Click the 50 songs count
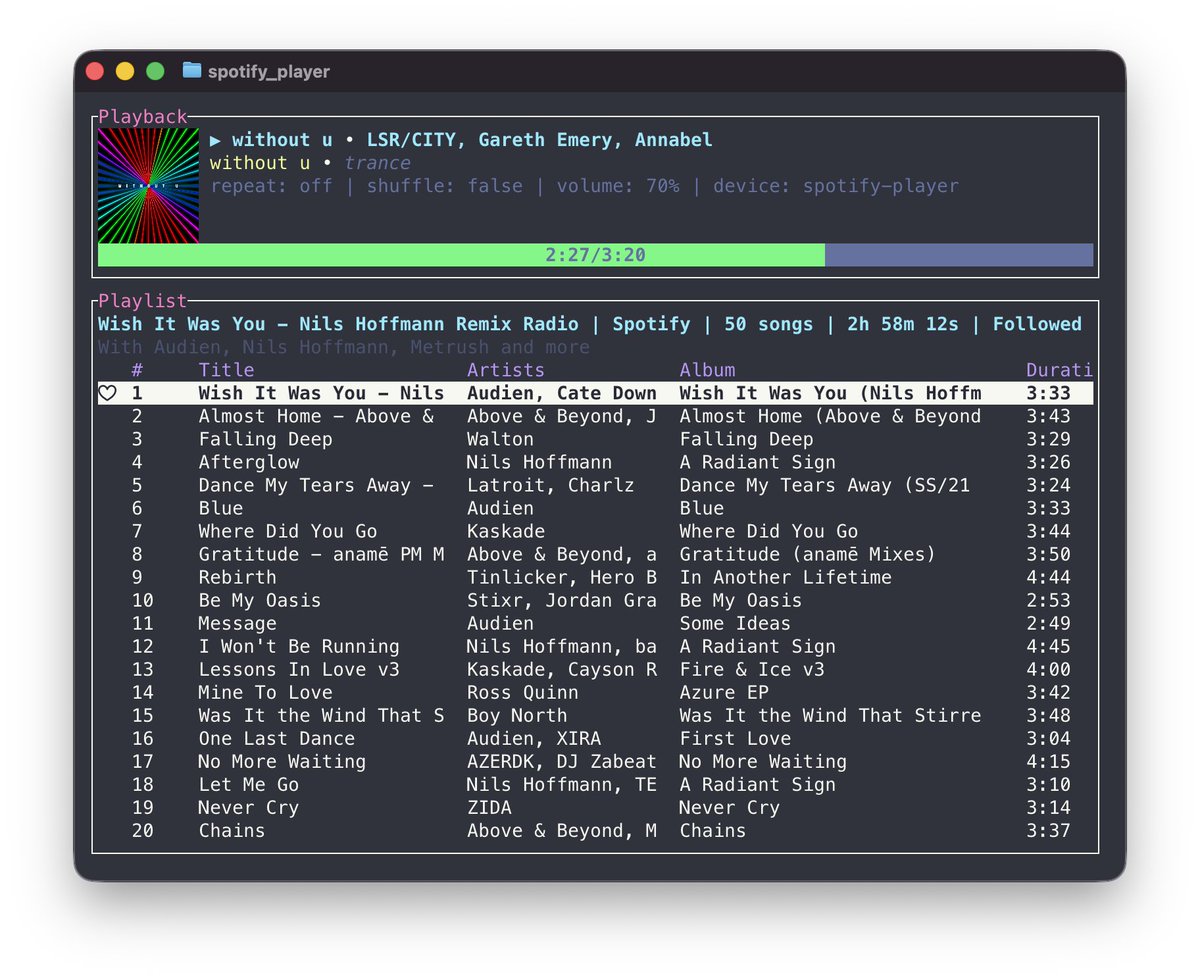Screen dimensions: 1200x979 (x=769, y=324)
